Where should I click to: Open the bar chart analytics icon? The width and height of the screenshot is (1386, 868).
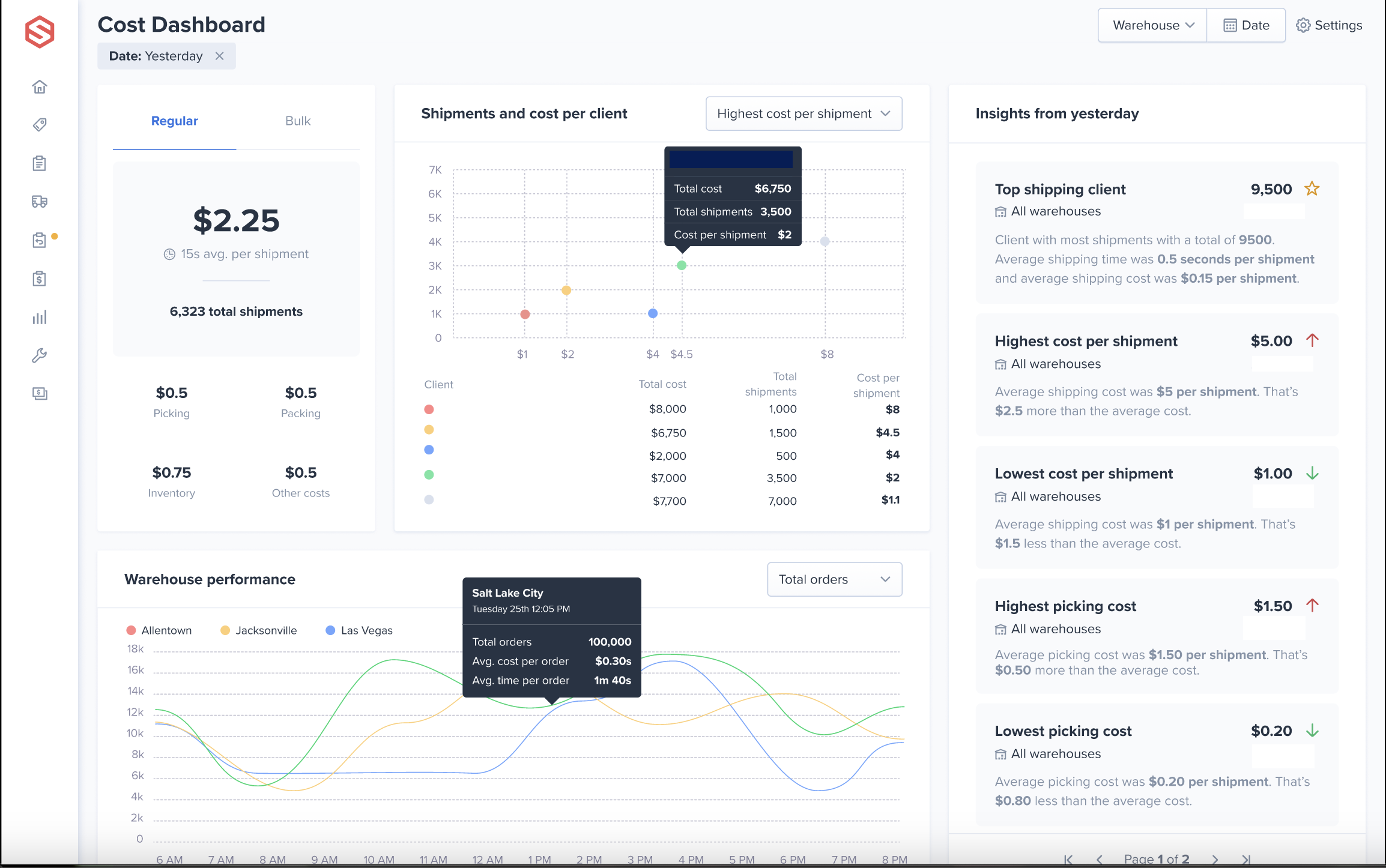[40, 318]
